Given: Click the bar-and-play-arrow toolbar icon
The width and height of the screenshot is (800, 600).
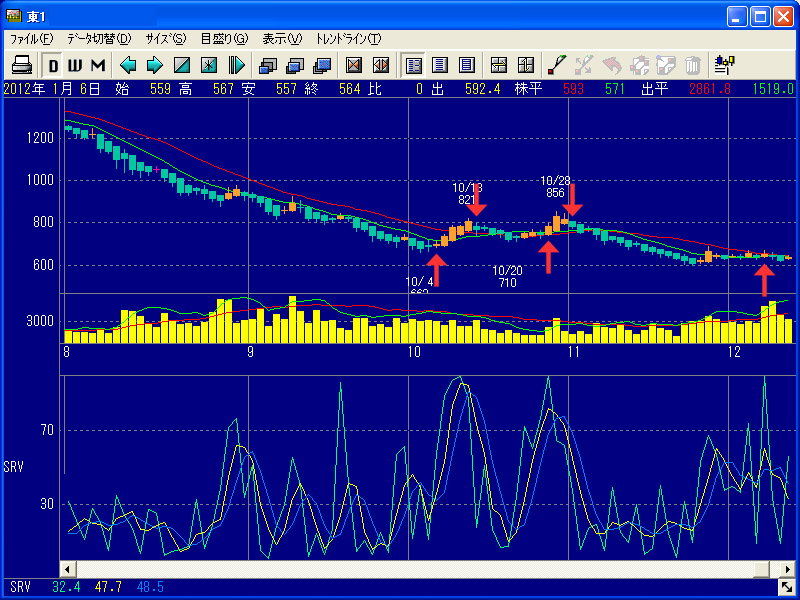Looking at the screenshot, I should point(236,65).
